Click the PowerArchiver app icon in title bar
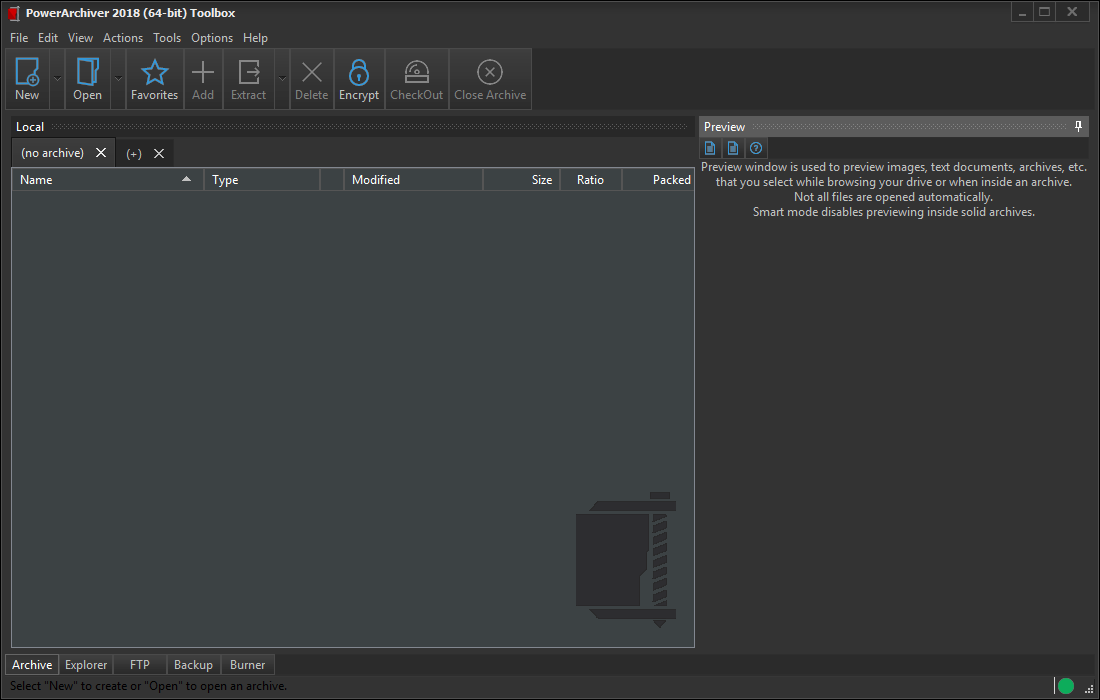1100x700 pixels. pos(13,13)
